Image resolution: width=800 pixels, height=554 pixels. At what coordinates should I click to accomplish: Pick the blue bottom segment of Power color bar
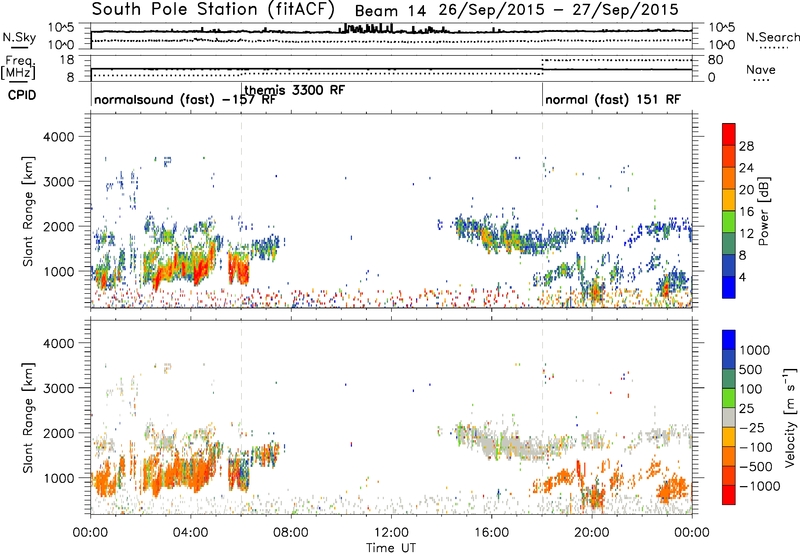pos(729,287)
